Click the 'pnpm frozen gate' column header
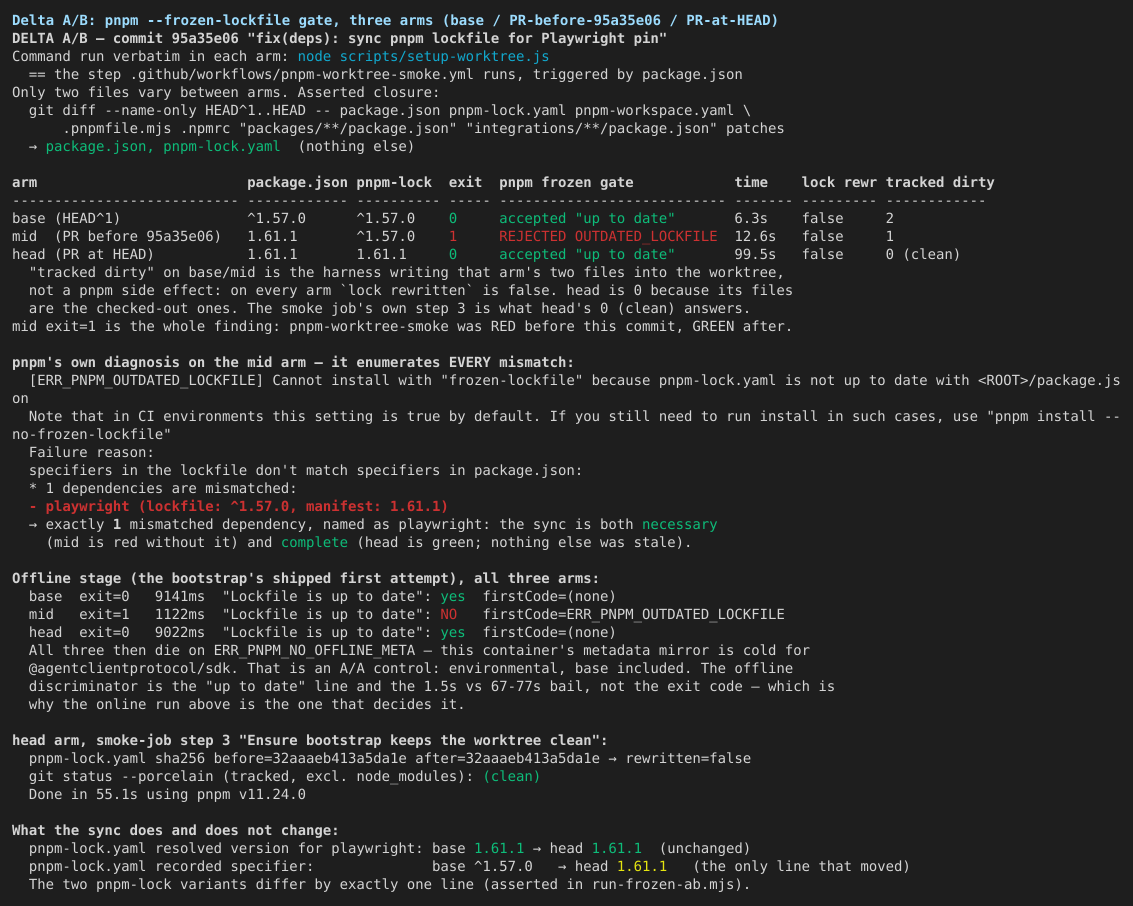 coord(566,182)
